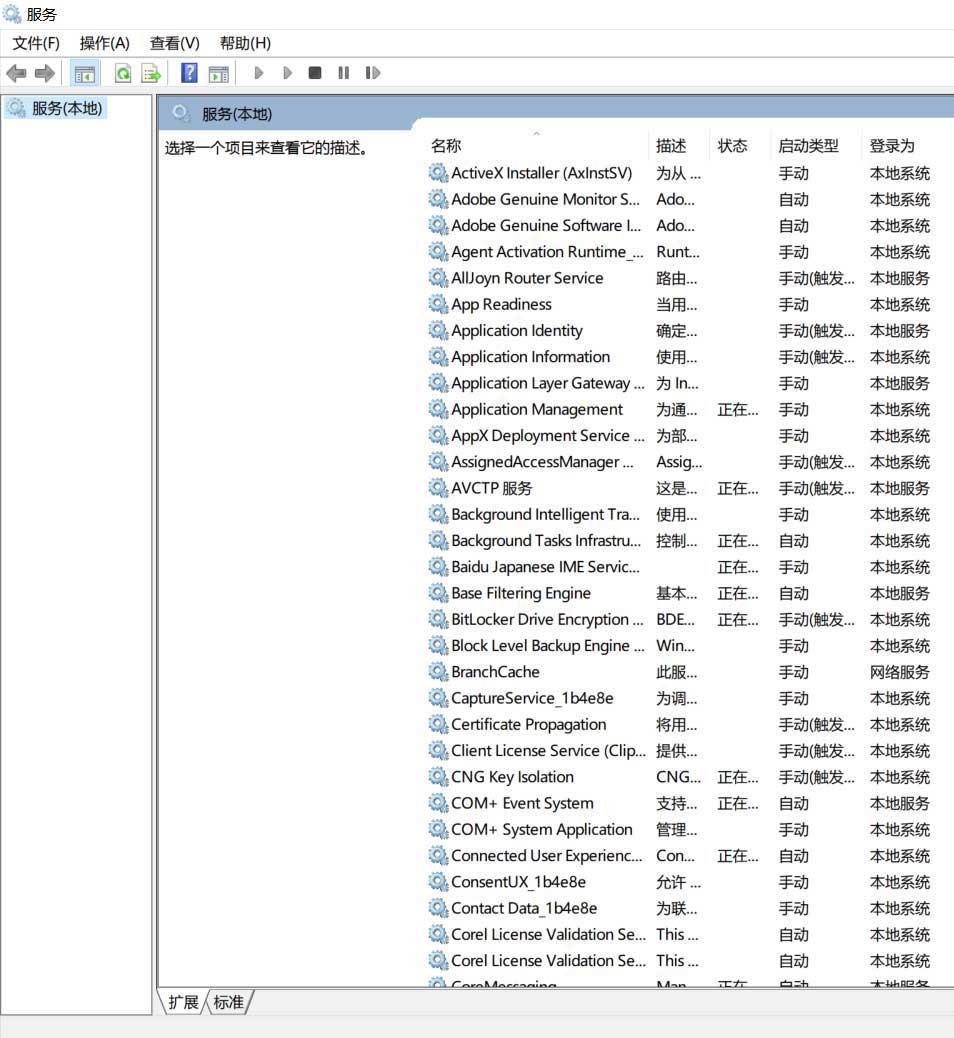Image resolution: width=954 pixels, height=1038 pixels.
Task: Select the BranchCache service
Action: [x=496, y=672]
